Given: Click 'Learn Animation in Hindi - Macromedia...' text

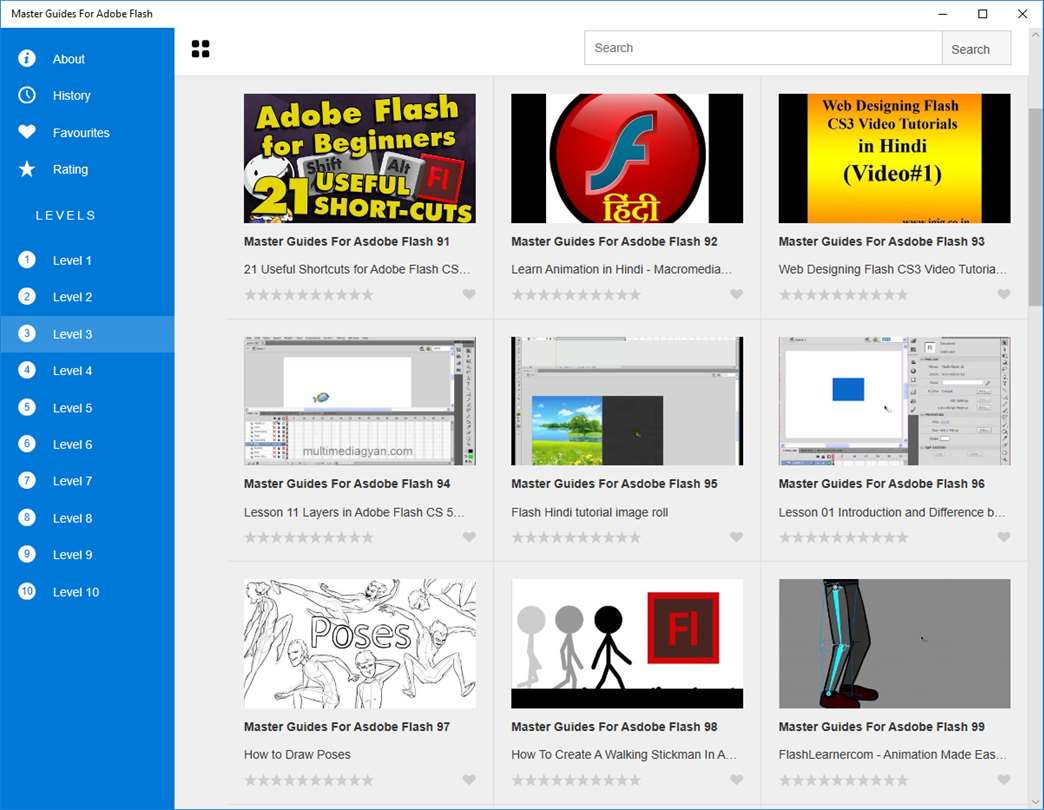Looking at the screenshot, I should (x=621, y=270).
